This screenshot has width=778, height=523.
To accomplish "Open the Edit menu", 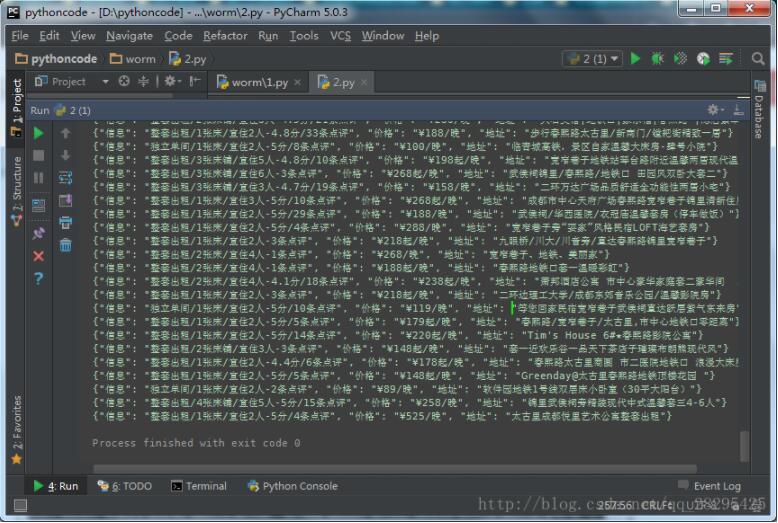I will tap(49, 36).
